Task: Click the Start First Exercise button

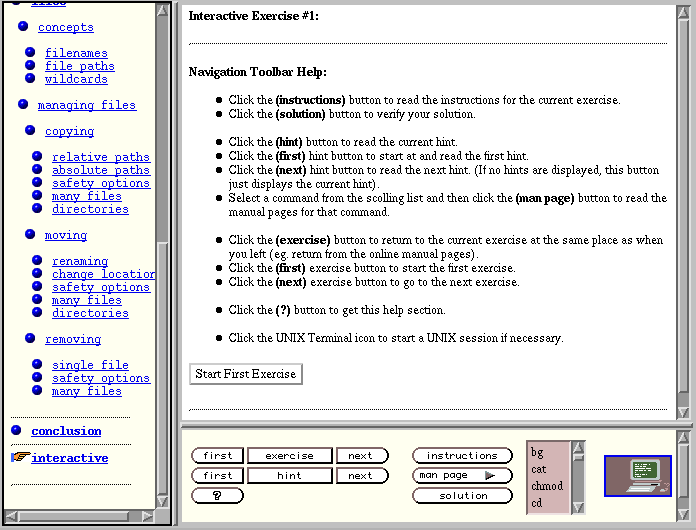Action: point(245,374)
